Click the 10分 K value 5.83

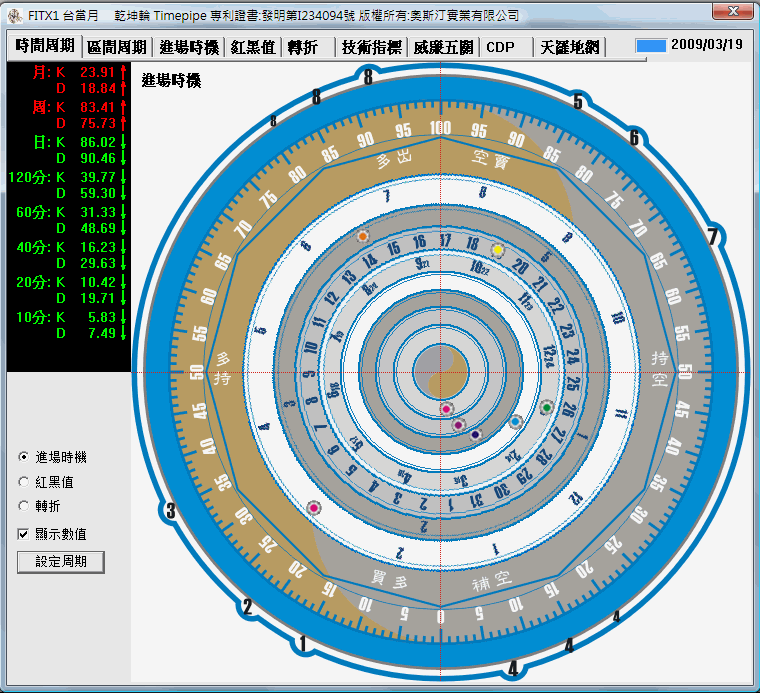coord(102,317)
